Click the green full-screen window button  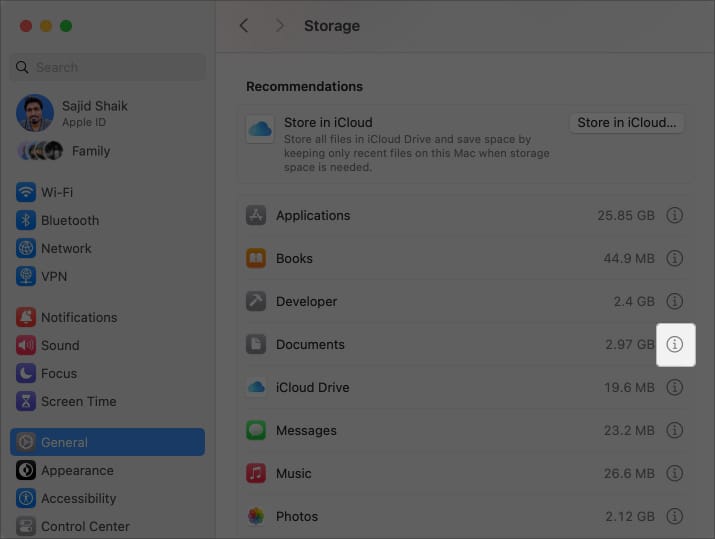tap(66, 26)
